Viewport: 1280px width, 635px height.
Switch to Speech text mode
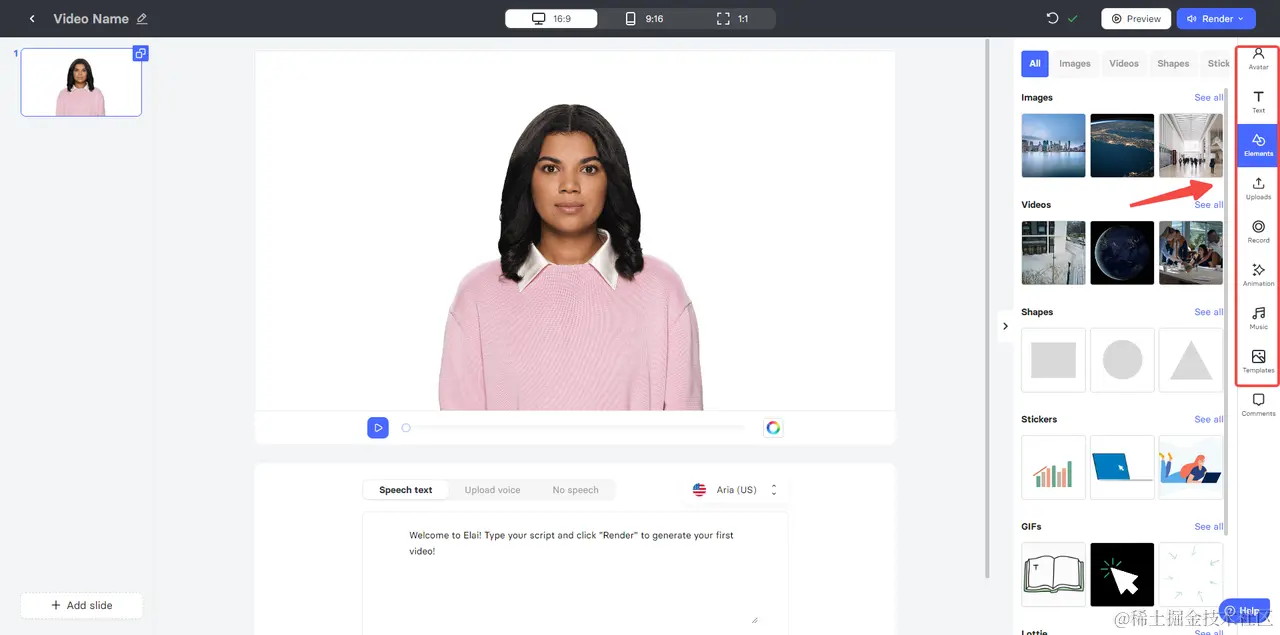[406, 490]
